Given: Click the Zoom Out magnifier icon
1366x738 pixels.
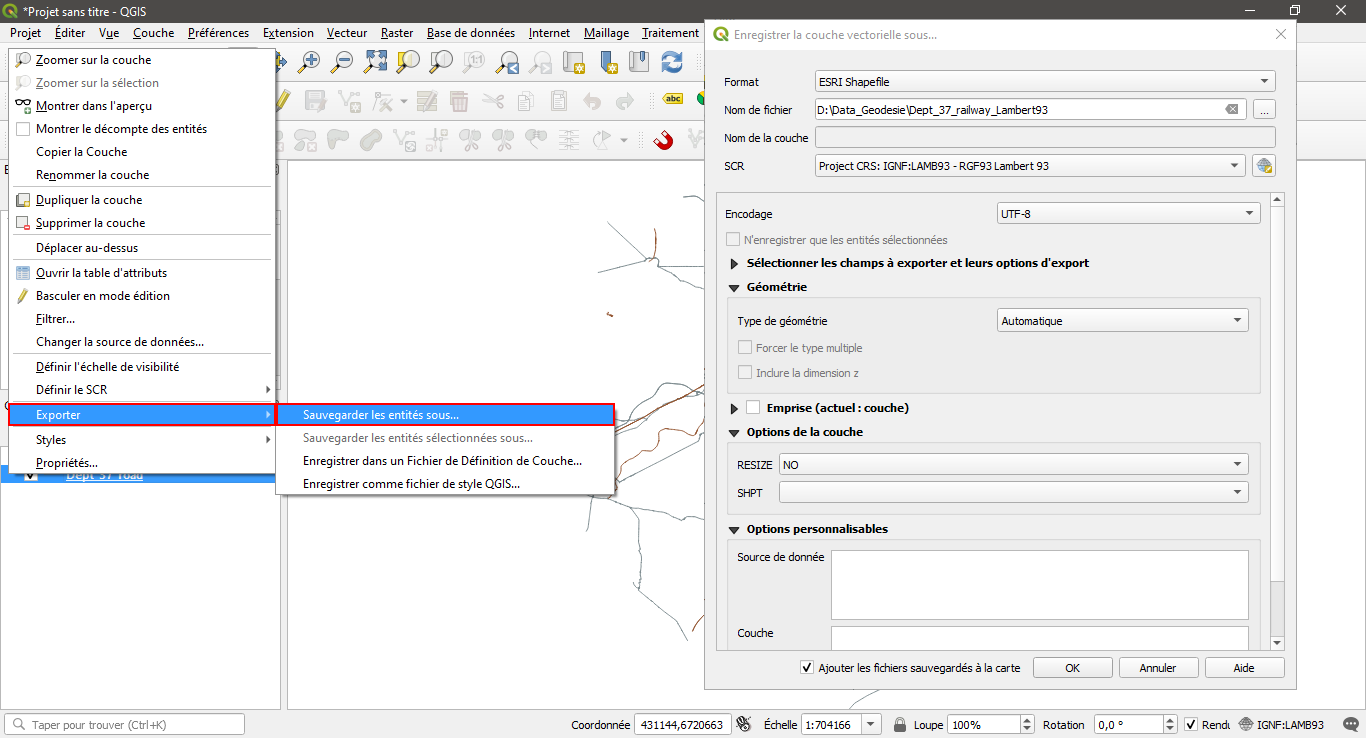Looking at the screenshot, I should 342,62.
